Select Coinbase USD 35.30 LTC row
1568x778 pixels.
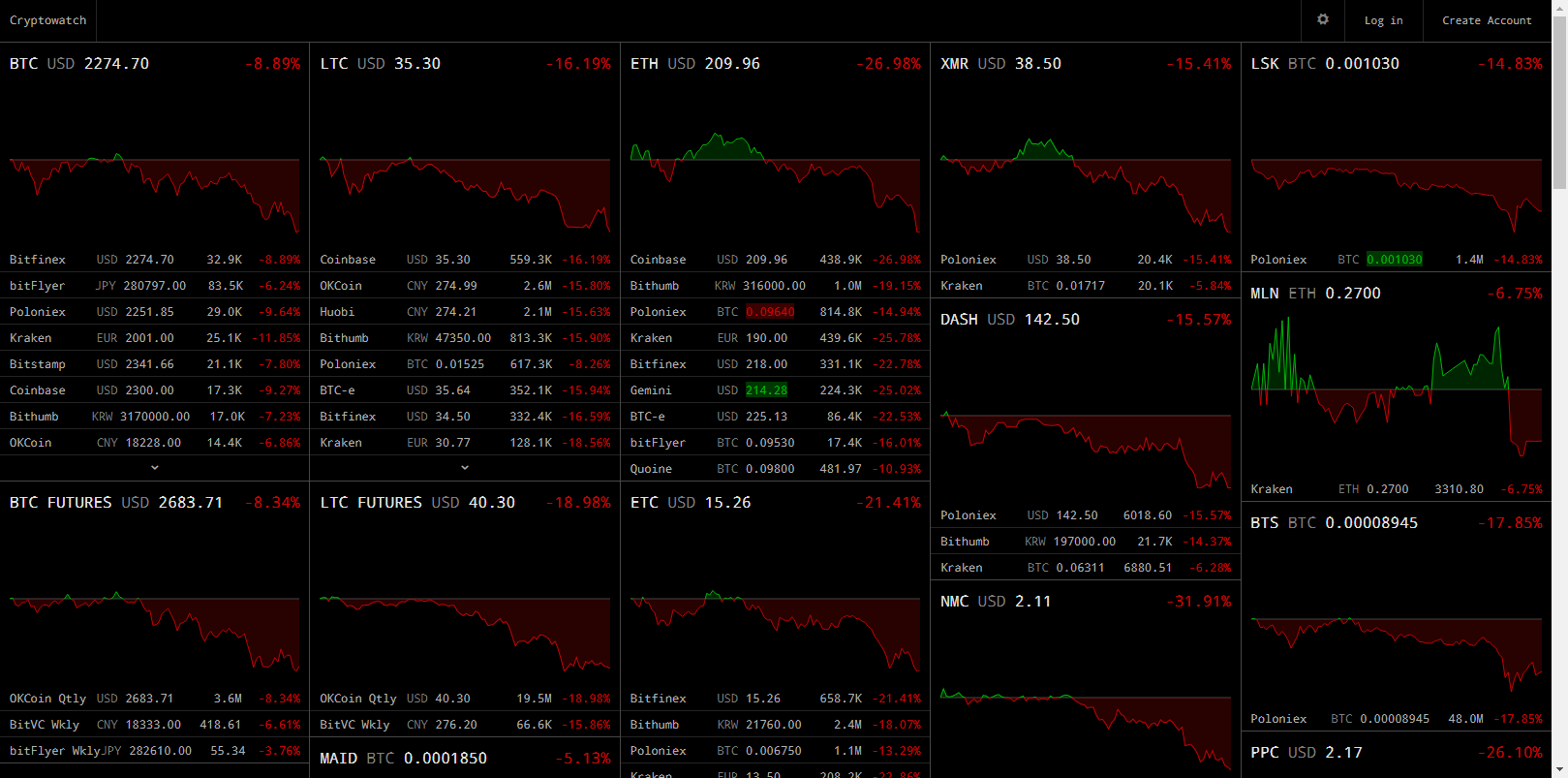(465, 260)
